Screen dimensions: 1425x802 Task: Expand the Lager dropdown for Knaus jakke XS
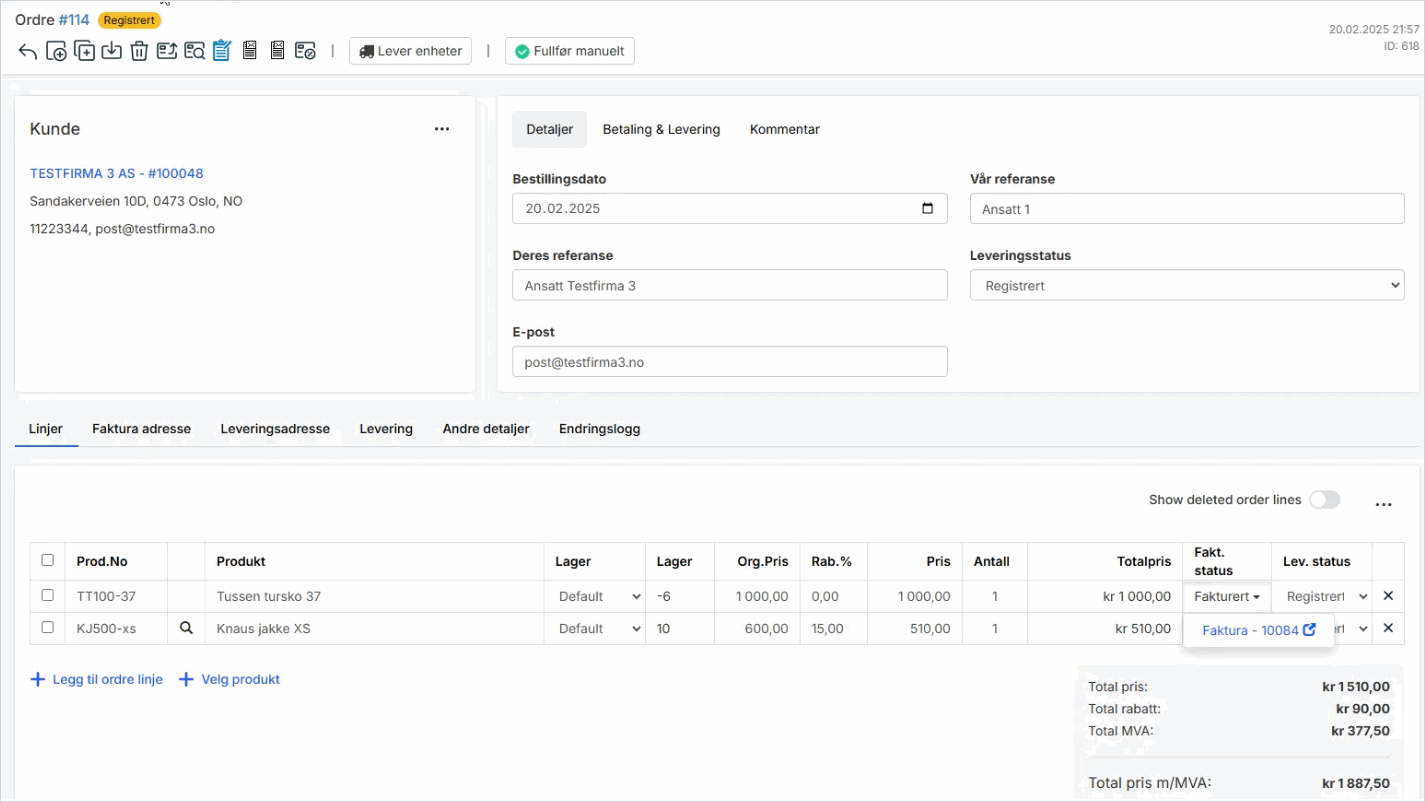(x=599, y=629)
